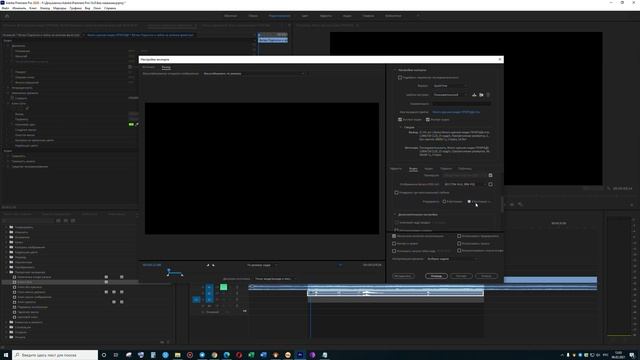Enable Use Previews checkbox
The image size is (640, 360).
click(459, 236)
